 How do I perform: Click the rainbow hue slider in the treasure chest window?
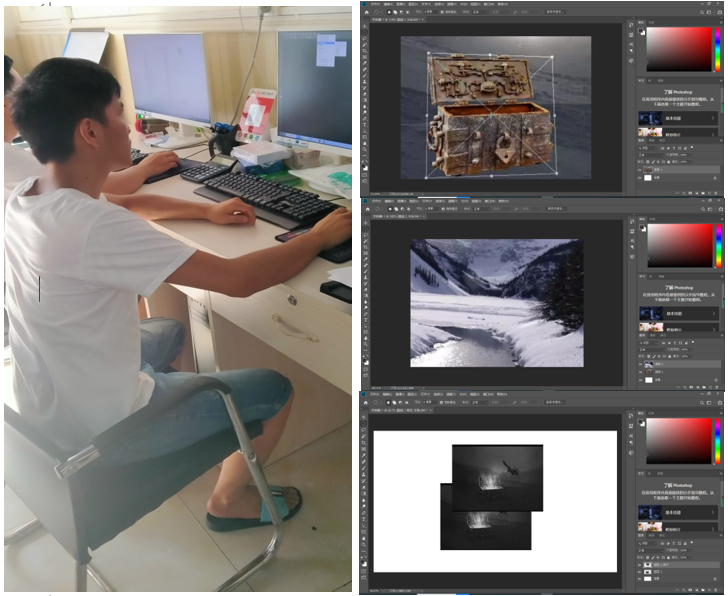tap(720, 48)
